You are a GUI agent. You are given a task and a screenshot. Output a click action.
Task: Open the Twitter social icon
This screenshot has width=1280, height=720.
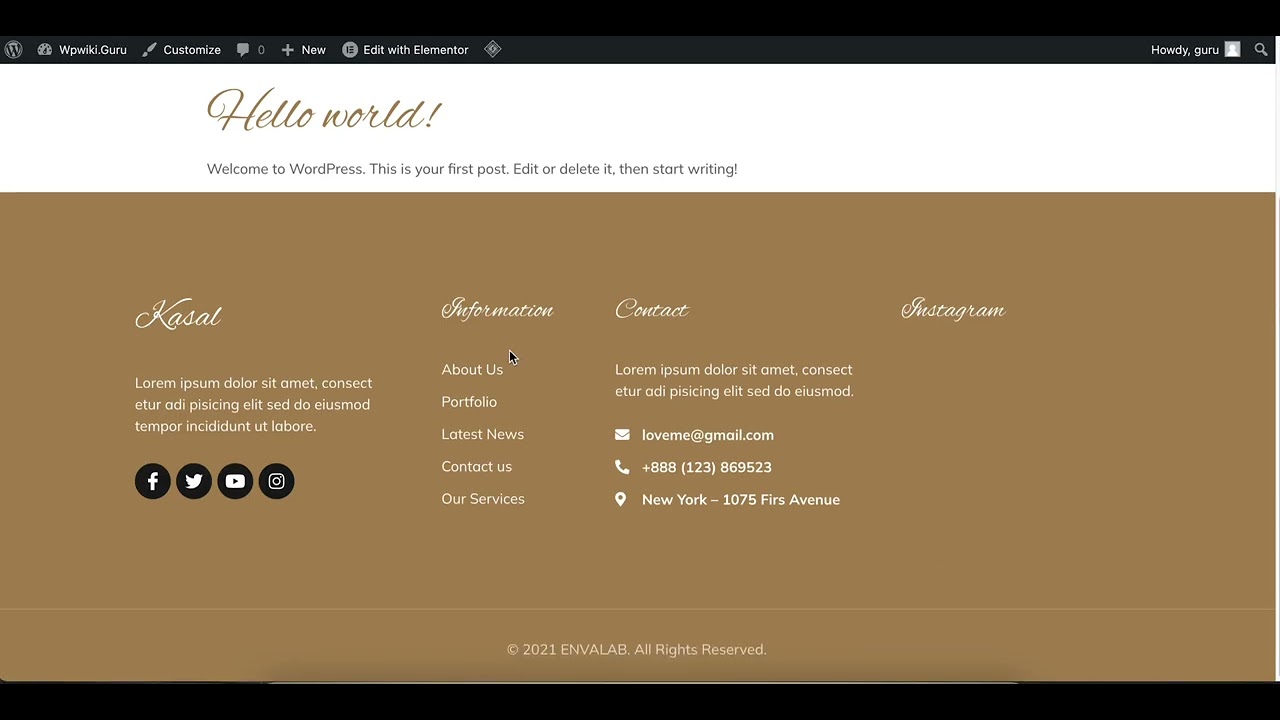pos(194,481)
